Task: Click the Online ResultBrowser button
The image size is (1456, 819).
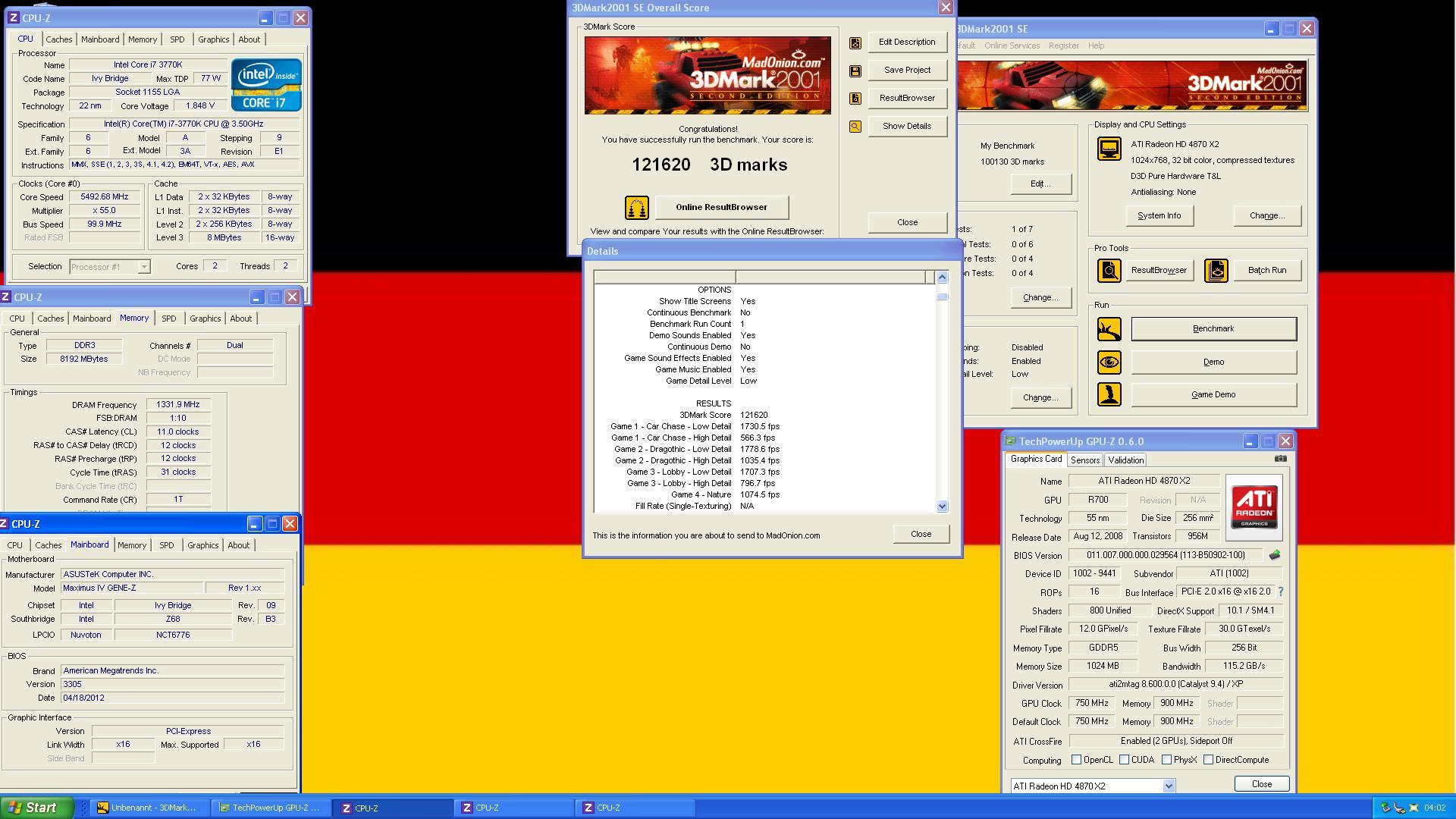Action: pos(721,207)
